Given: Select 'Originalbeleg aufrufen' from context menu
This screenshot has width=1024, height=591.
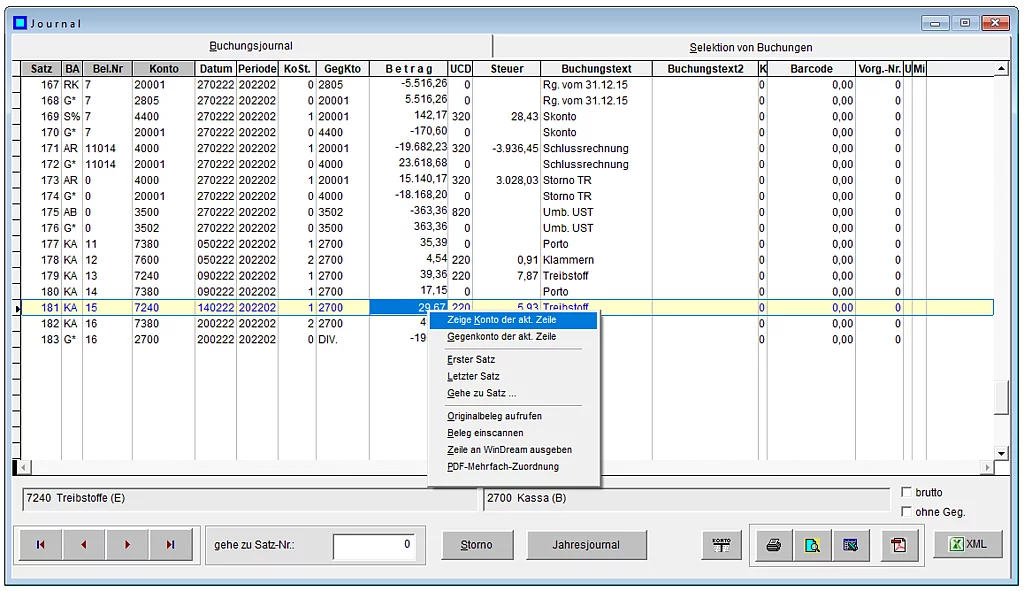Looking at the screenshot, I should pyautogui.click(x=495, y=416).
